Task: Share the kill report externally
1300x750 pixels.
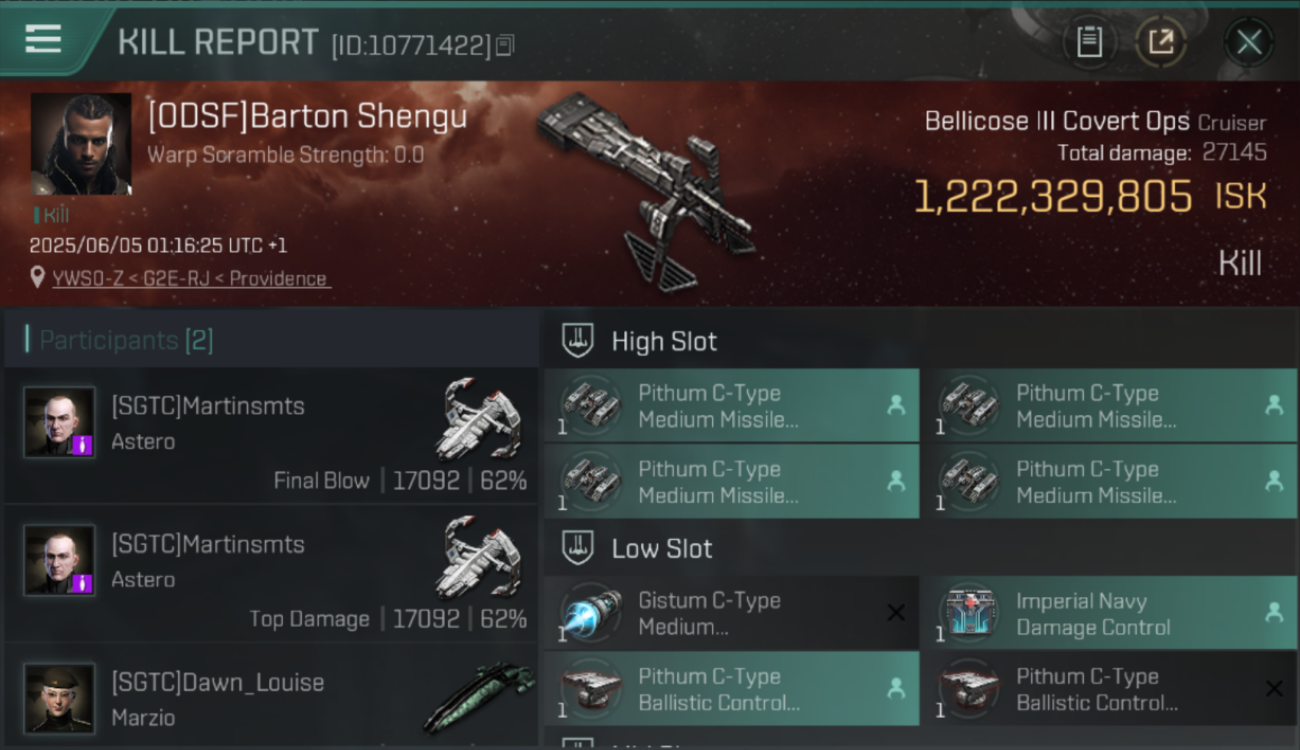Action: click(1161, 42)
